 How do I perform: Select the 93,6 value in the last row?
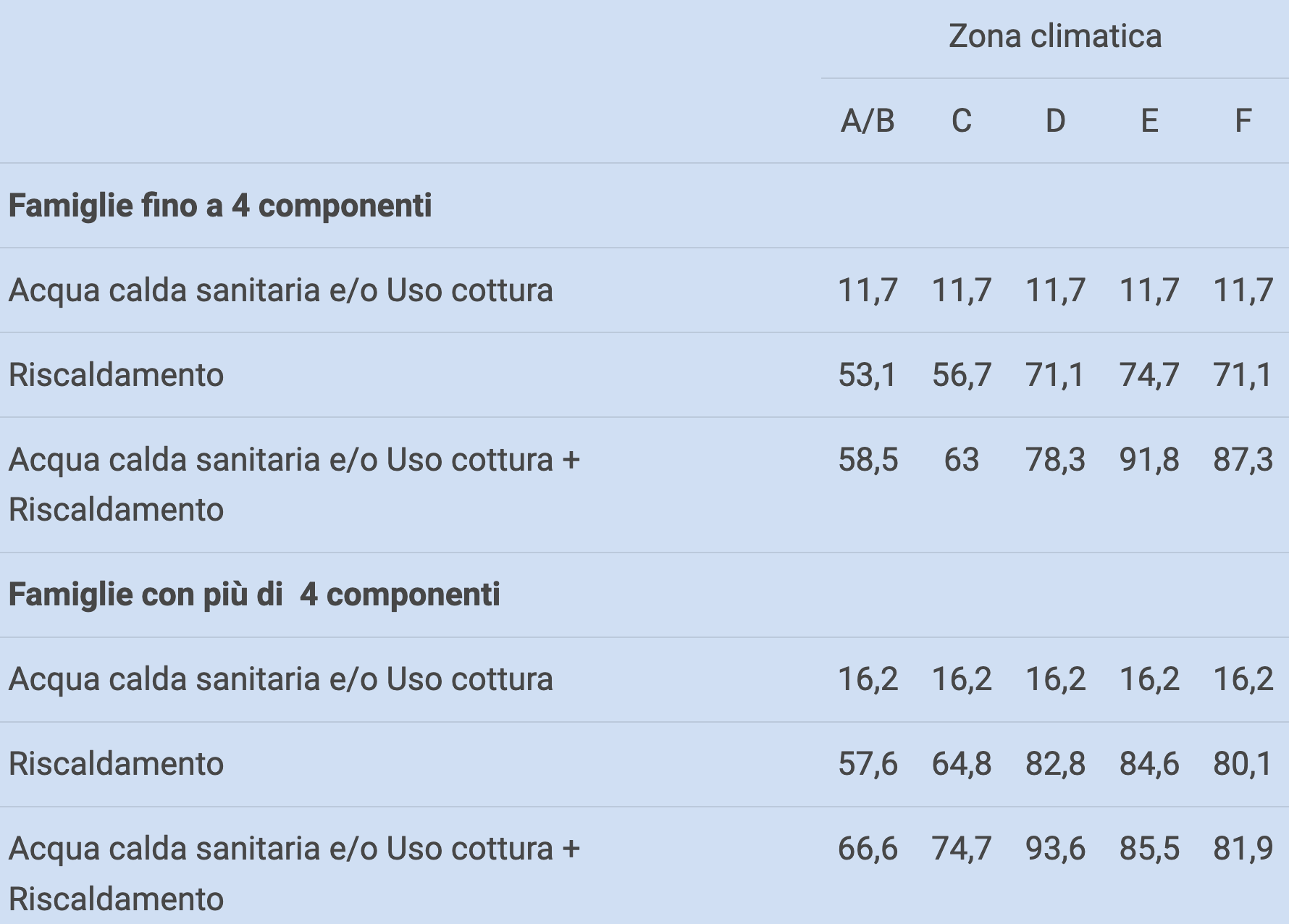click(x=1055, y=849)
